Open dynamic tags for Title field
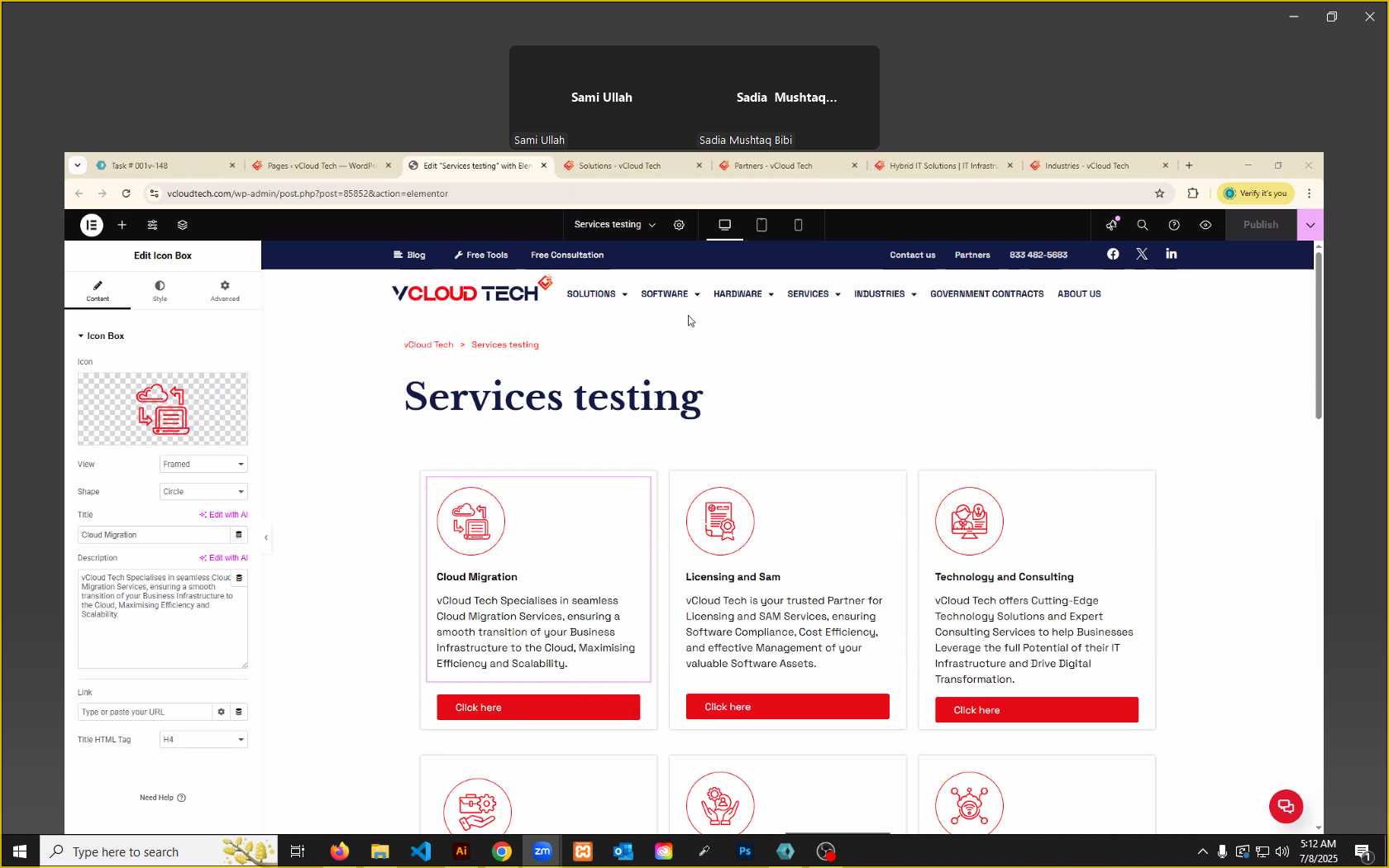The height and width of the screenshot is (868, 1389). coord(239,535)
